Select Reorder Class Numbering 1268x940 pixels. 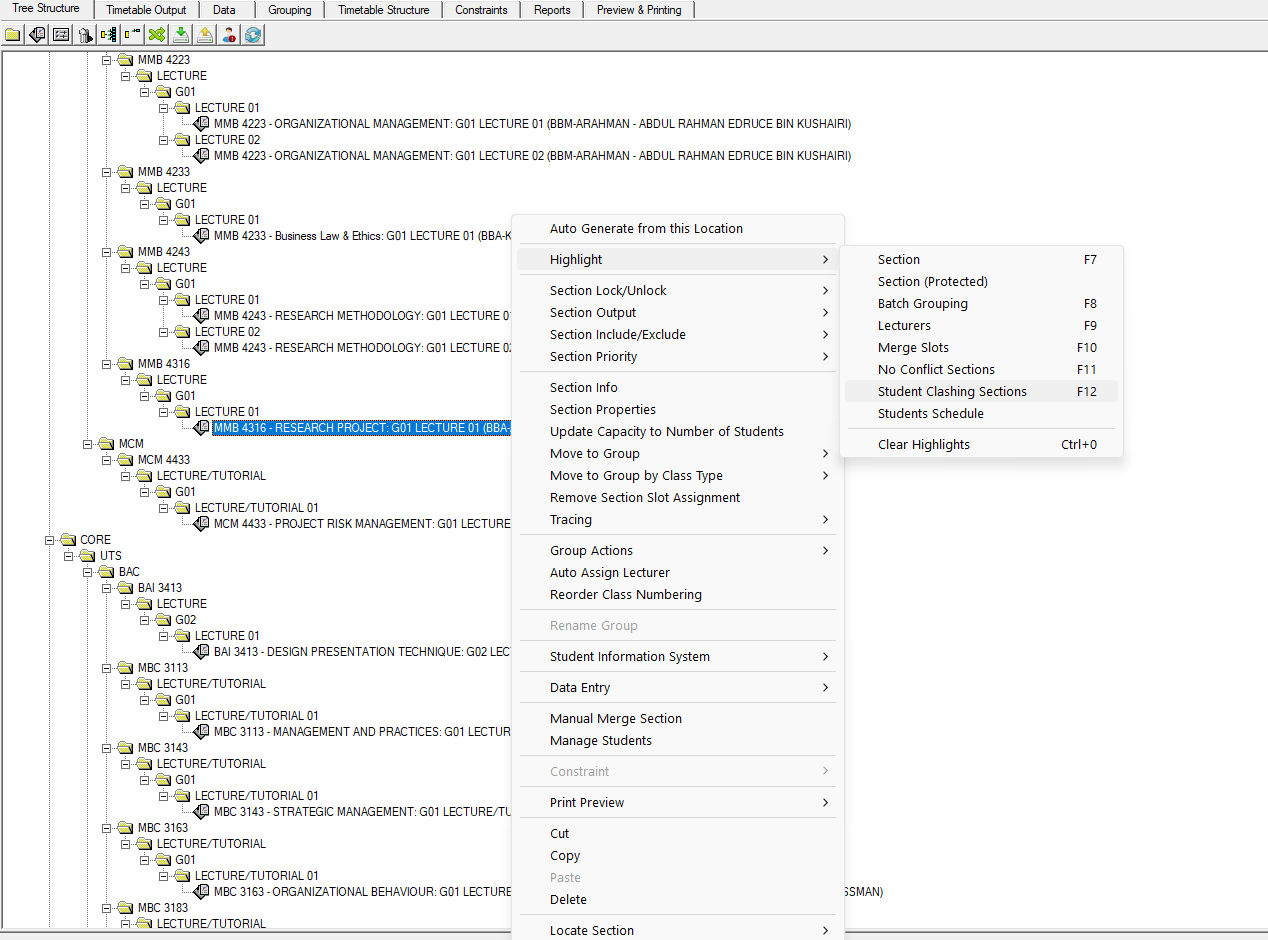(x=678, y=595)
